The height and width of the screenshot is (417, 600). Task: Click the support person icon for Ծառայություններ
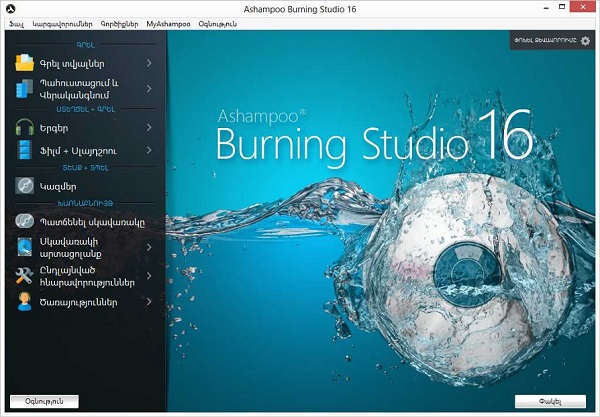[24, 302]
